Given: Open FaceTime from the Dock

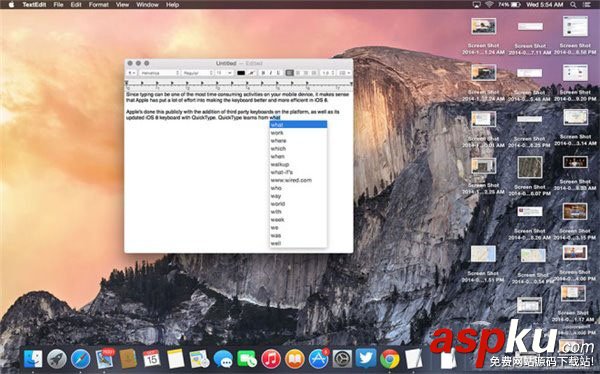Looking at the screenshot, I should pos(247,359).
